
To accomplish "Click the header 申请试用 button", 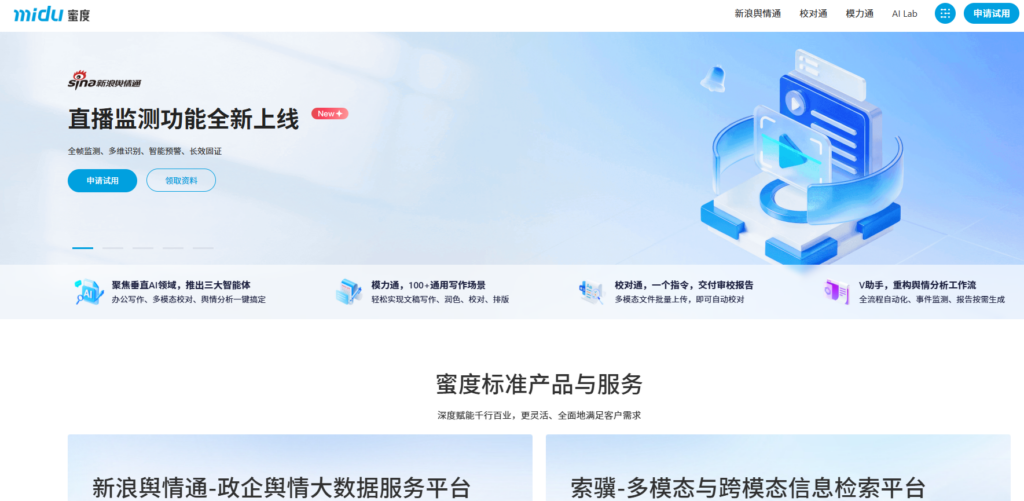I will [x=991, y=13].
